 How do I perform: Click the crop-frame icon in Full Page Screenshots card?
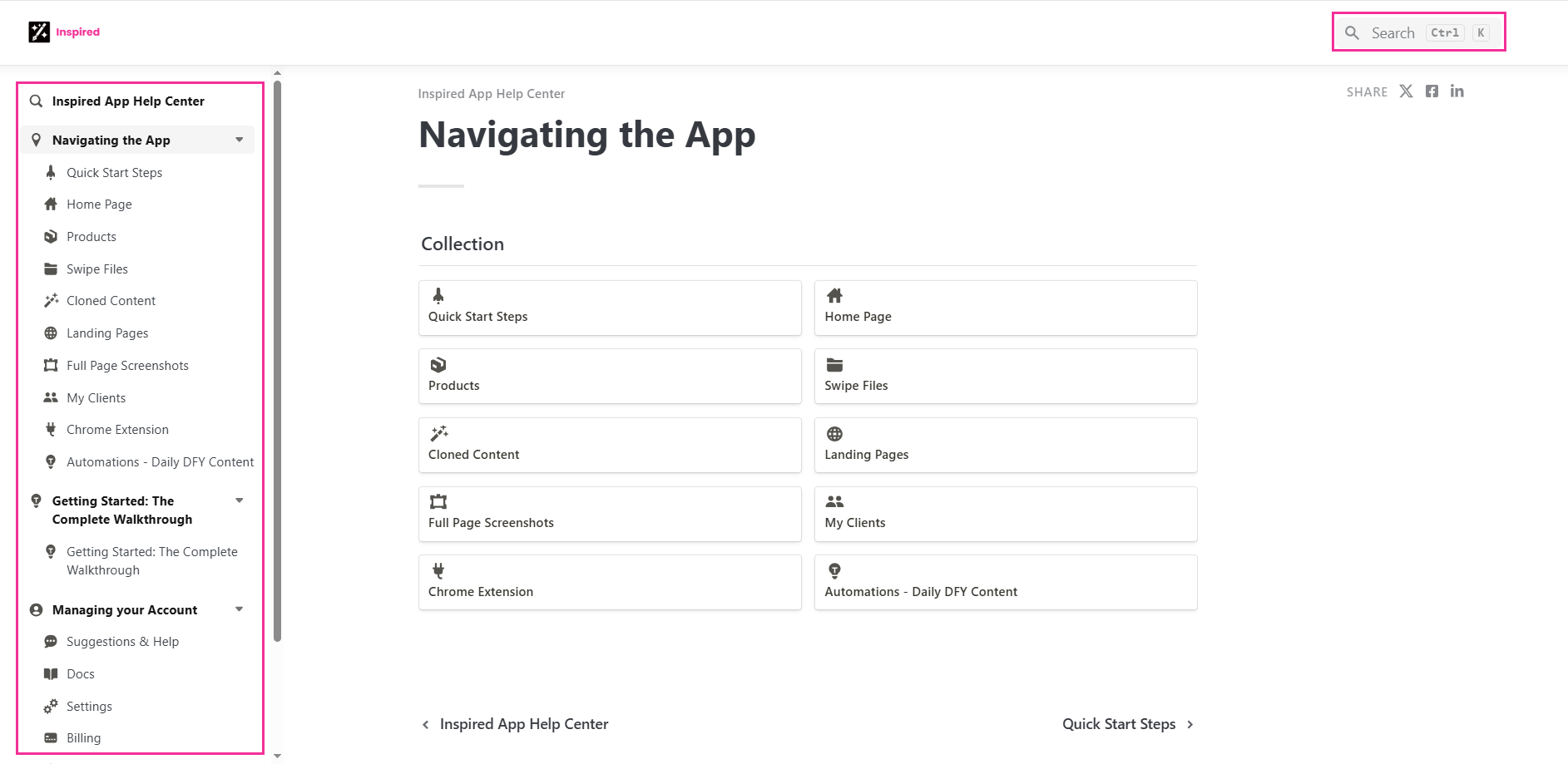pyautogui.click(x=438, y=501)
